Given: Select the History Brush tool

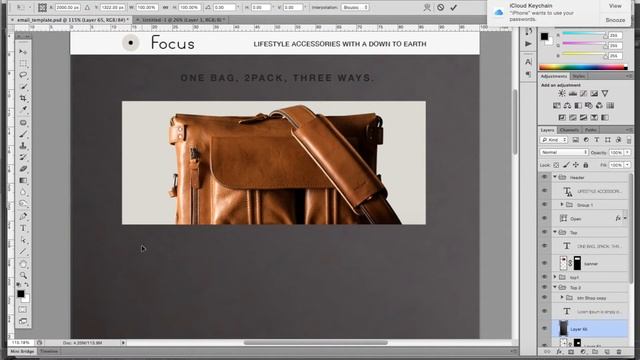Looking at the screenshot, I should pos(23,157).
